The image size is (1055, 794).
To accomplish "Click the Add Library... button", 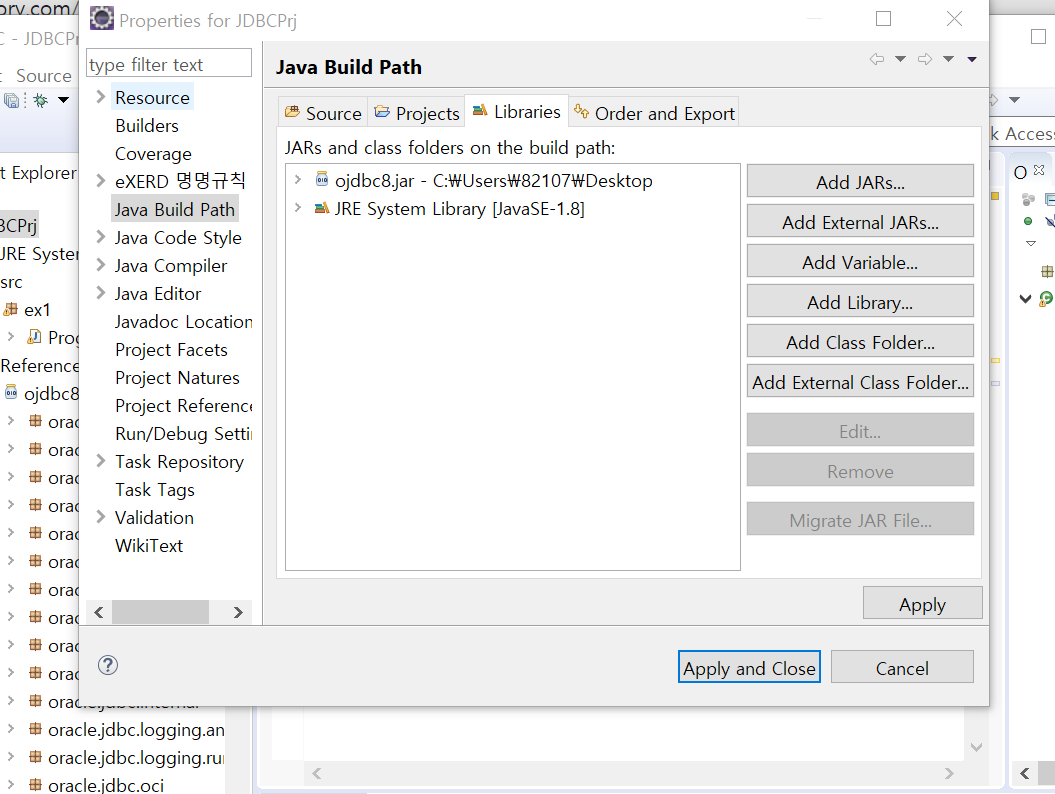I will coord(860,302).
